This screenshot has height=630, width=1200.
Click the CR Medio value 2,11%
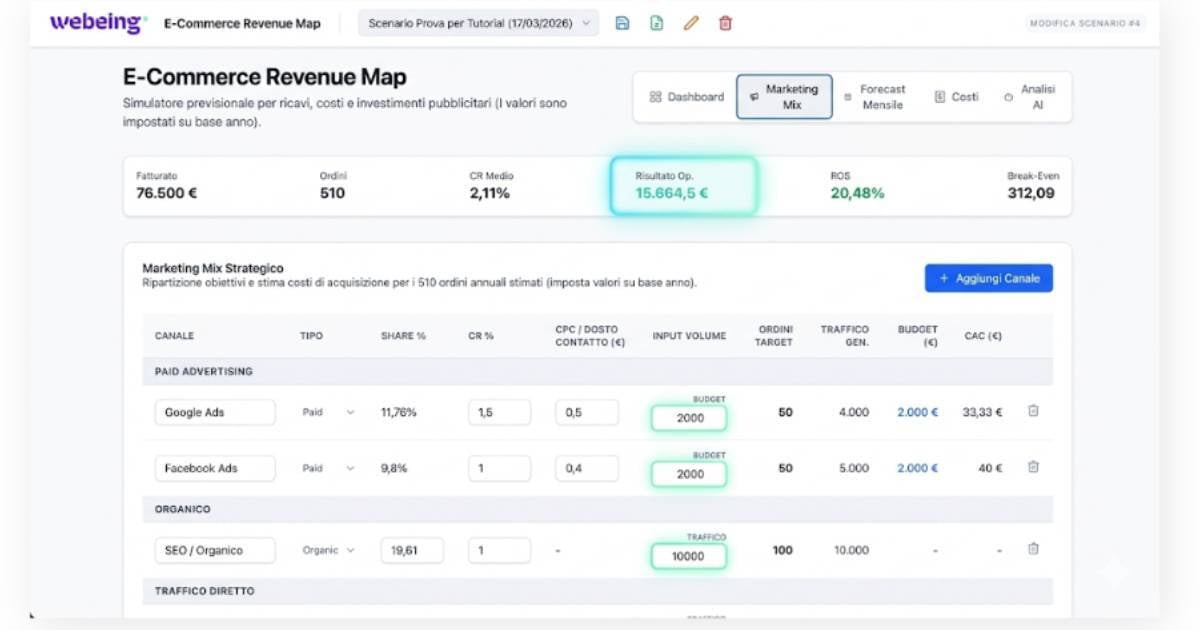pyautogui.click(x=489, y=193)
